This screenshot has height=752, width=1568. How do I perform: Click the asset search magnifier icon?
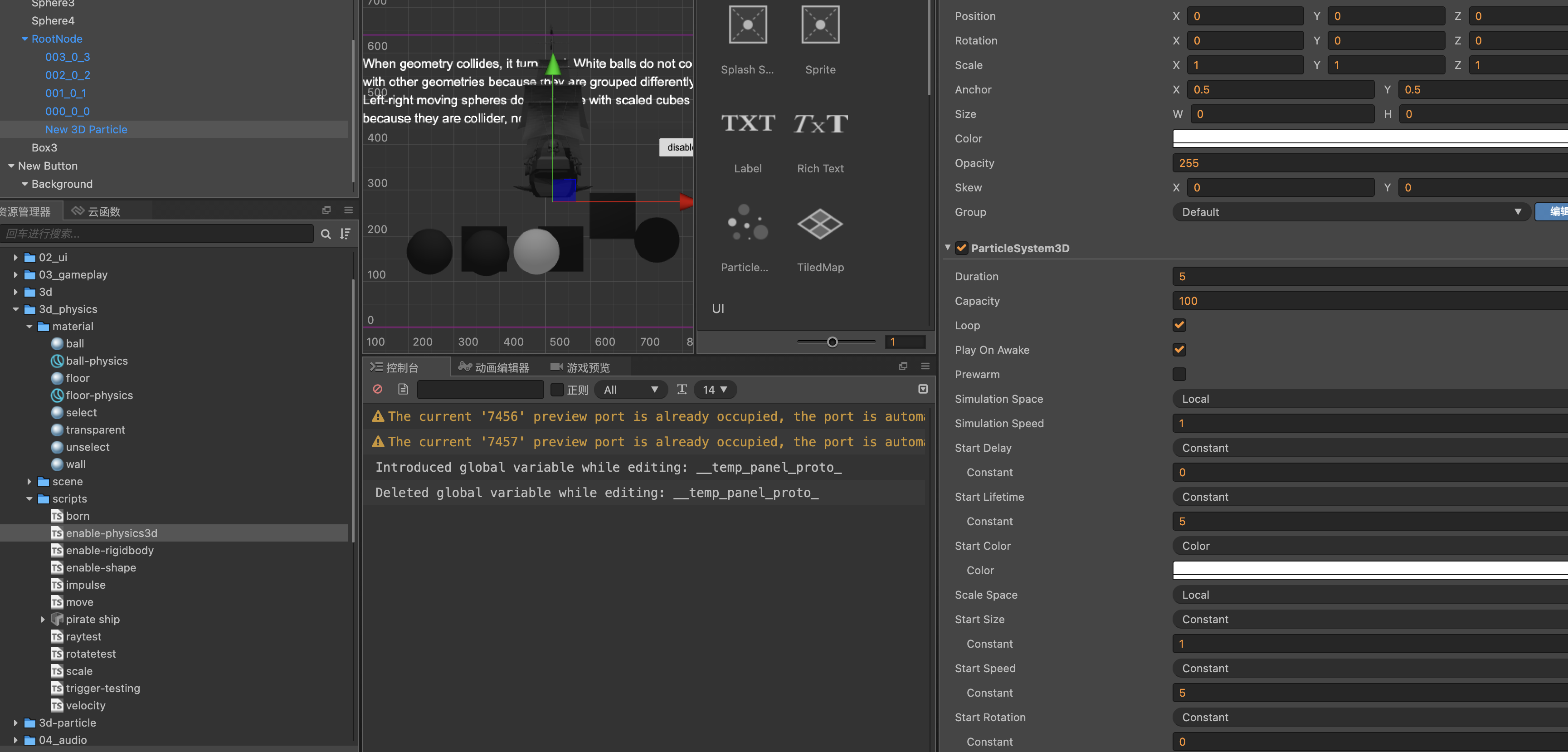point(326,234)
